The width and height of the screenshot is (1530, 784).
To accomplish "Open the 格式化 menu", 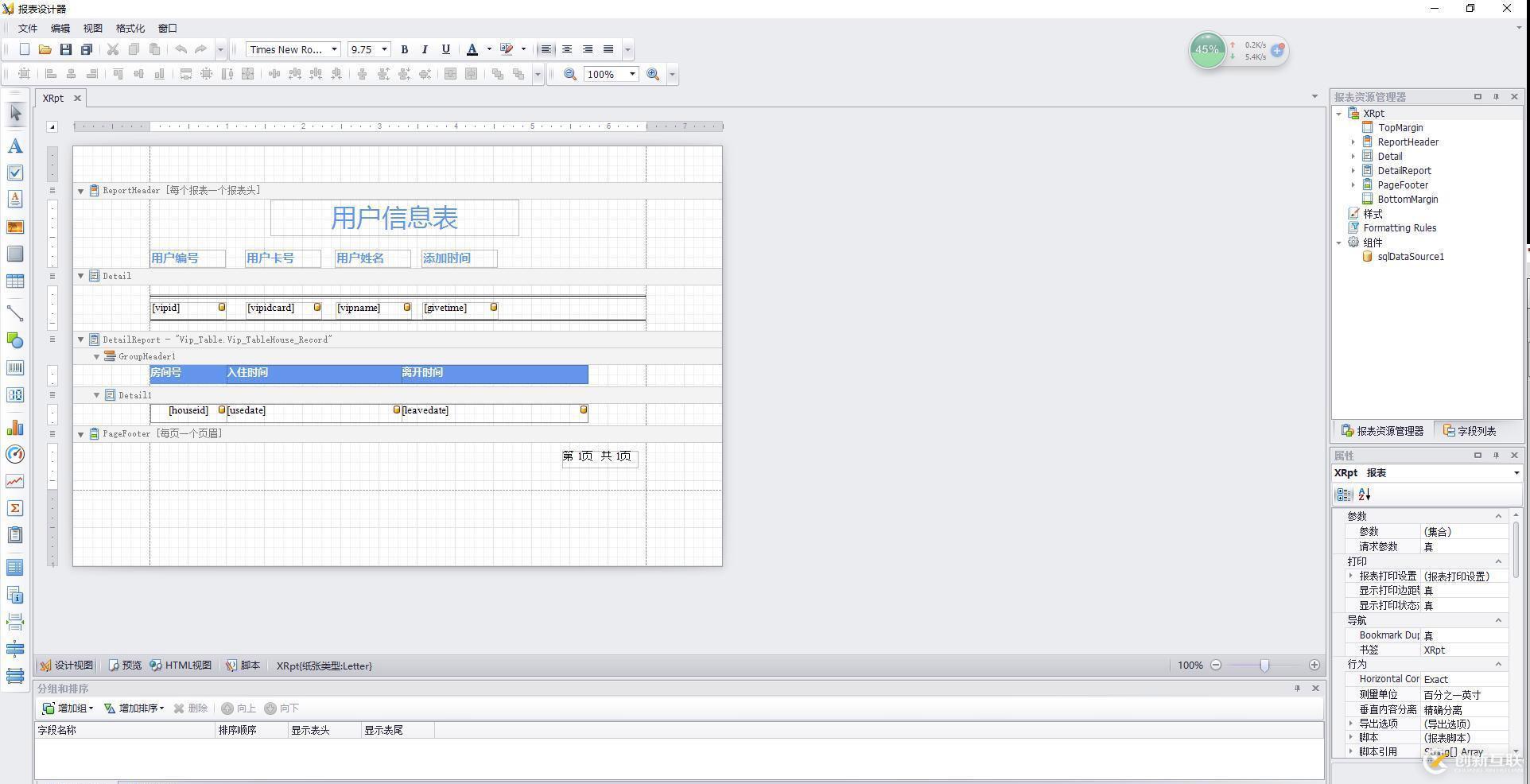I will pyautogui.click(x=130, y=28).
